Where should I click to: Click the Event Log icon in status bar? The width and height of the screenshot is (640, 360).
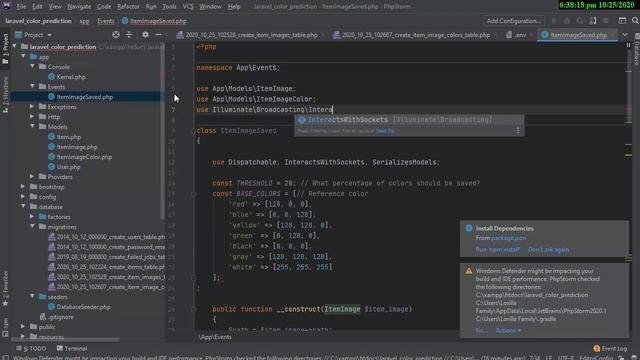click(x=596, y=349)
